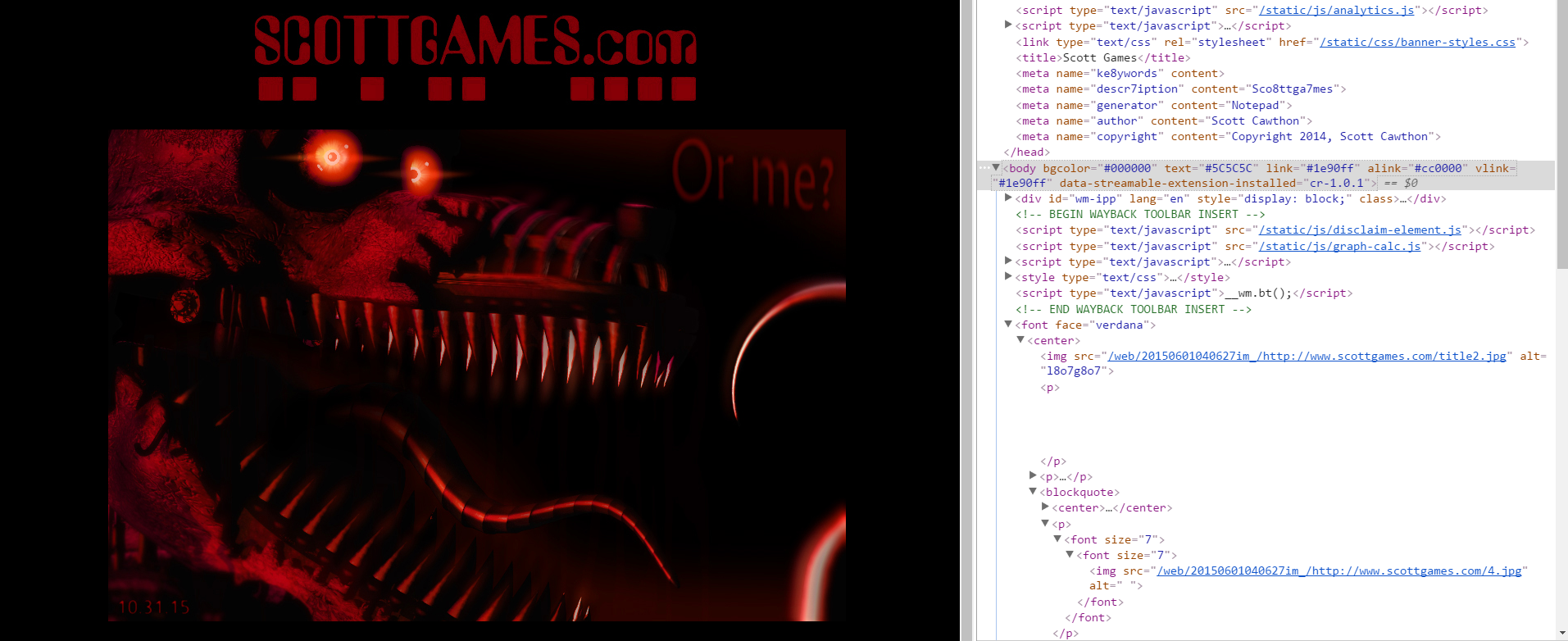The image size is (1568, 641).
Task: Click the red animatronic teaser image
Action: 476,375
